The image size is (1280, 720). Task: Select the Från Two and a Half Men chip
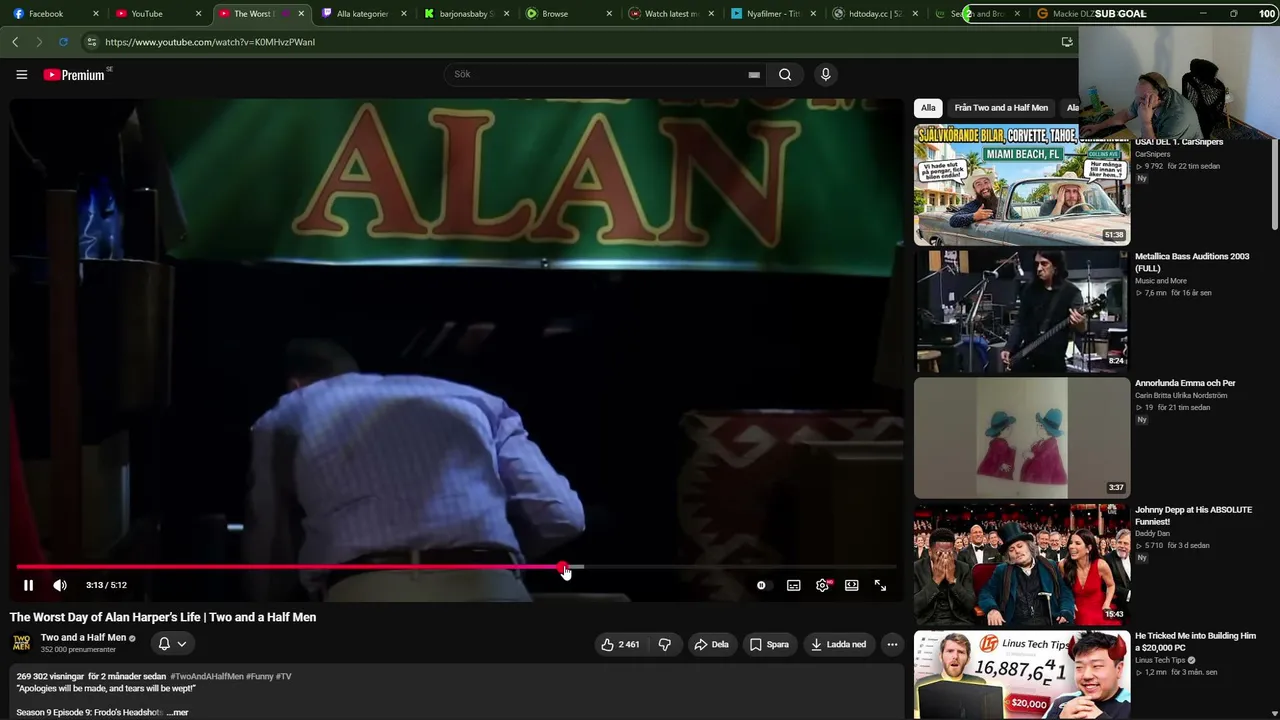pos(1001,108)
